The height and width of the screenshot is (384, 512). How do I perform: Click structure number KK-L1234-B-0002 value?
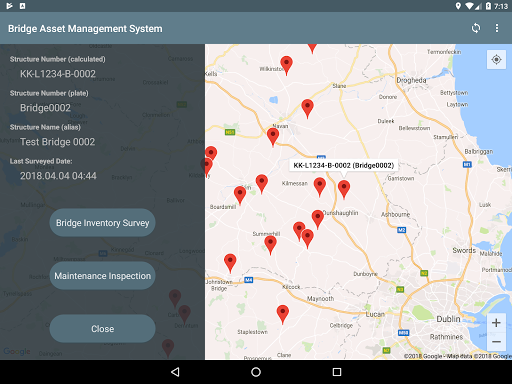pos(58,74)
